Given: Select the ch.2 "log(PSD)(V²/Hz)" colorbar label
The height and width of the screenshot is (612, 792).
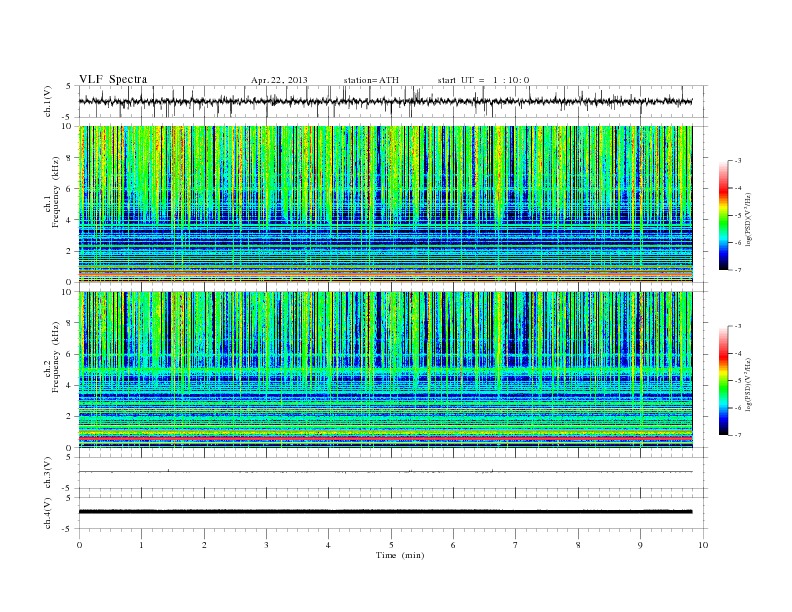Looking at the screenshot, I should (x=749, y=384).
